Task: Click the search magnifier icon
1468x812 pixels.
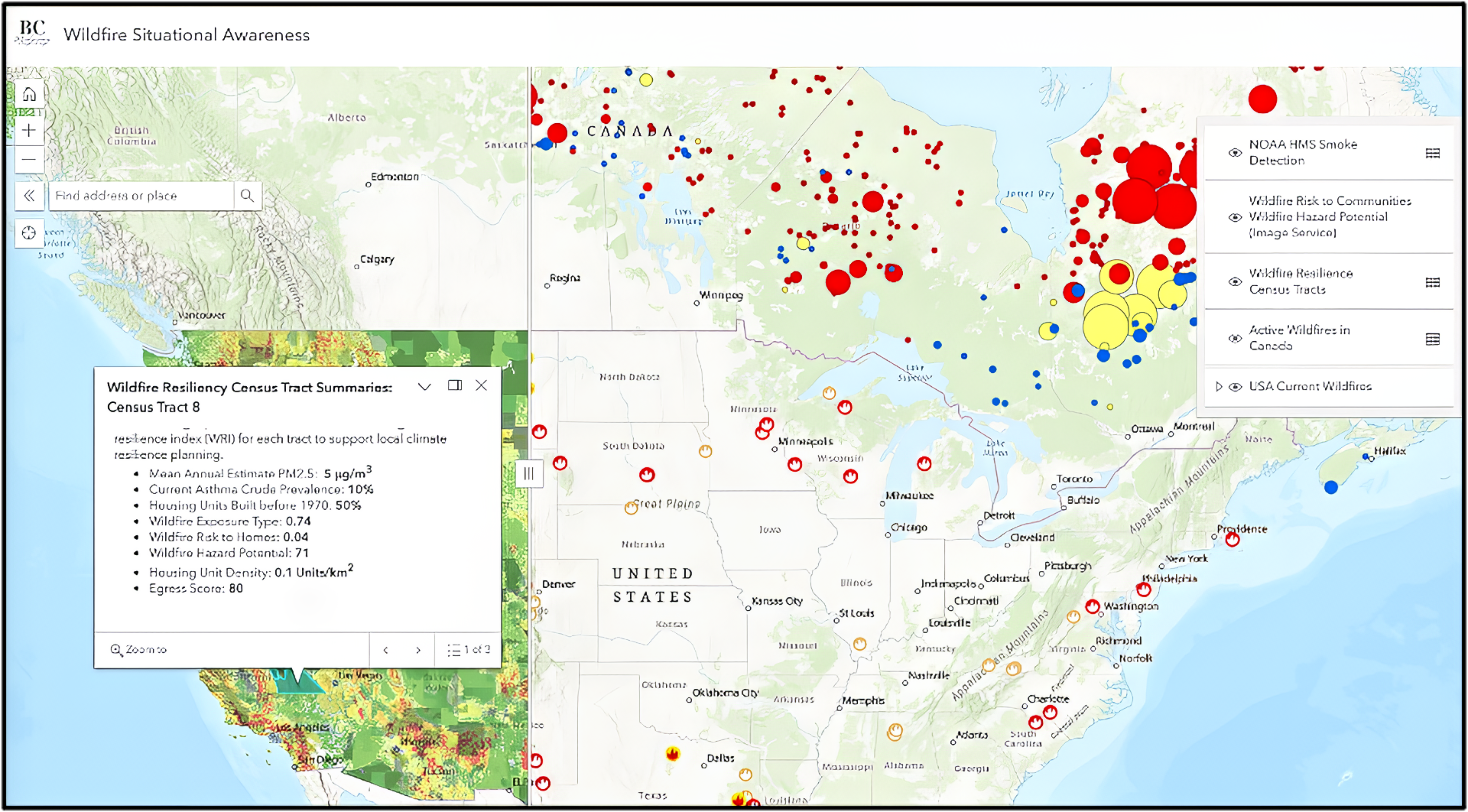Action: pyautogui.click(x=247, y=196)
